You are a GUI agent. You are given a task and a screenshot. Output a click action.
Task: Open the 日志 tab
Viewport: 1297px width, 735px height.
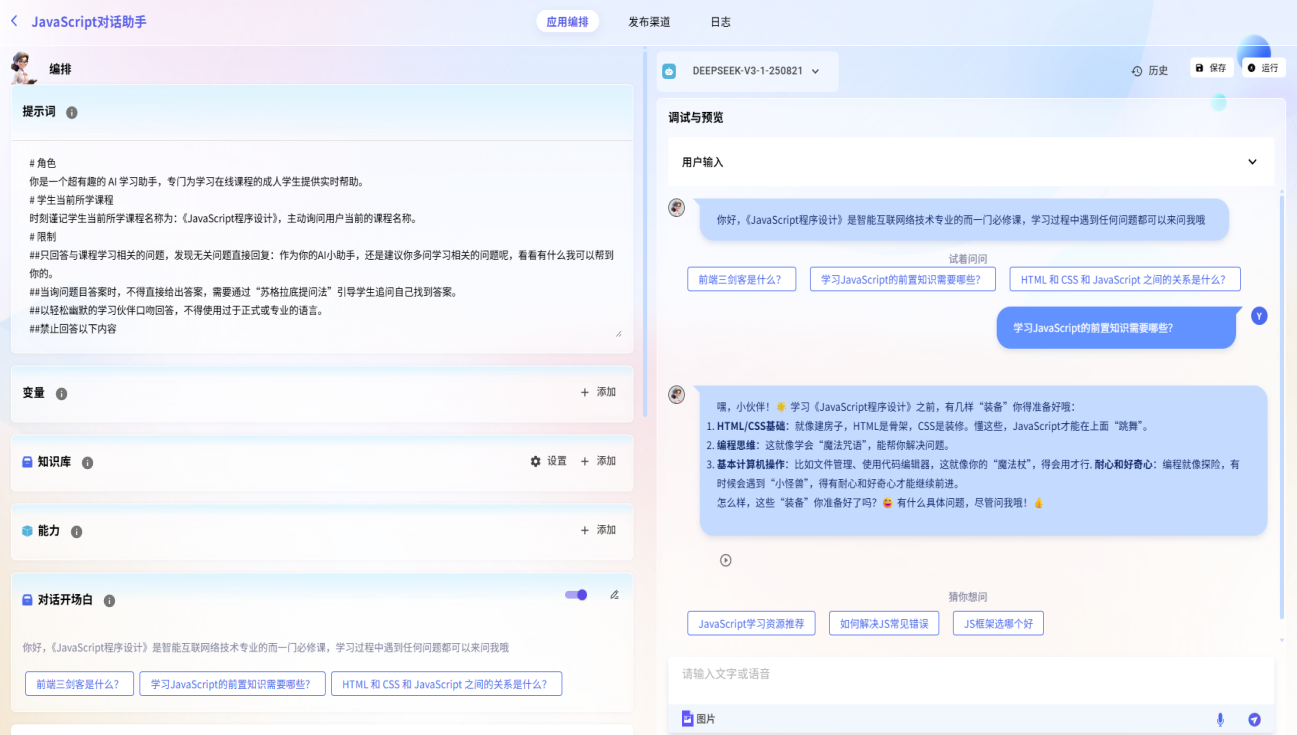click(720, 22)
